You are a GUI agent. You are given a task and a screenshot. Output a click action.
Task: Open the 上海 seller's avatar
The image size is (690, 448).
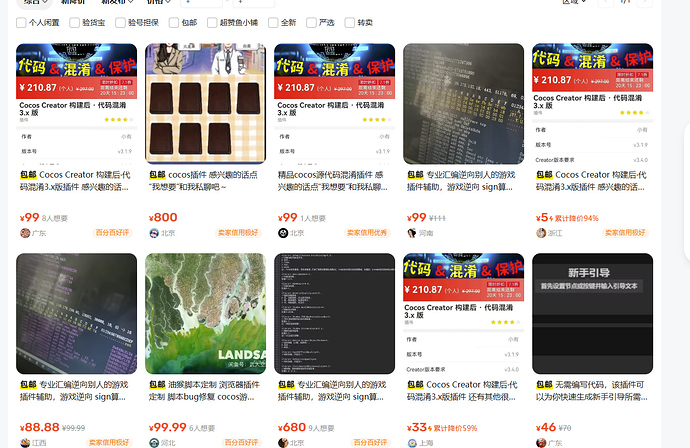[412, 443]
